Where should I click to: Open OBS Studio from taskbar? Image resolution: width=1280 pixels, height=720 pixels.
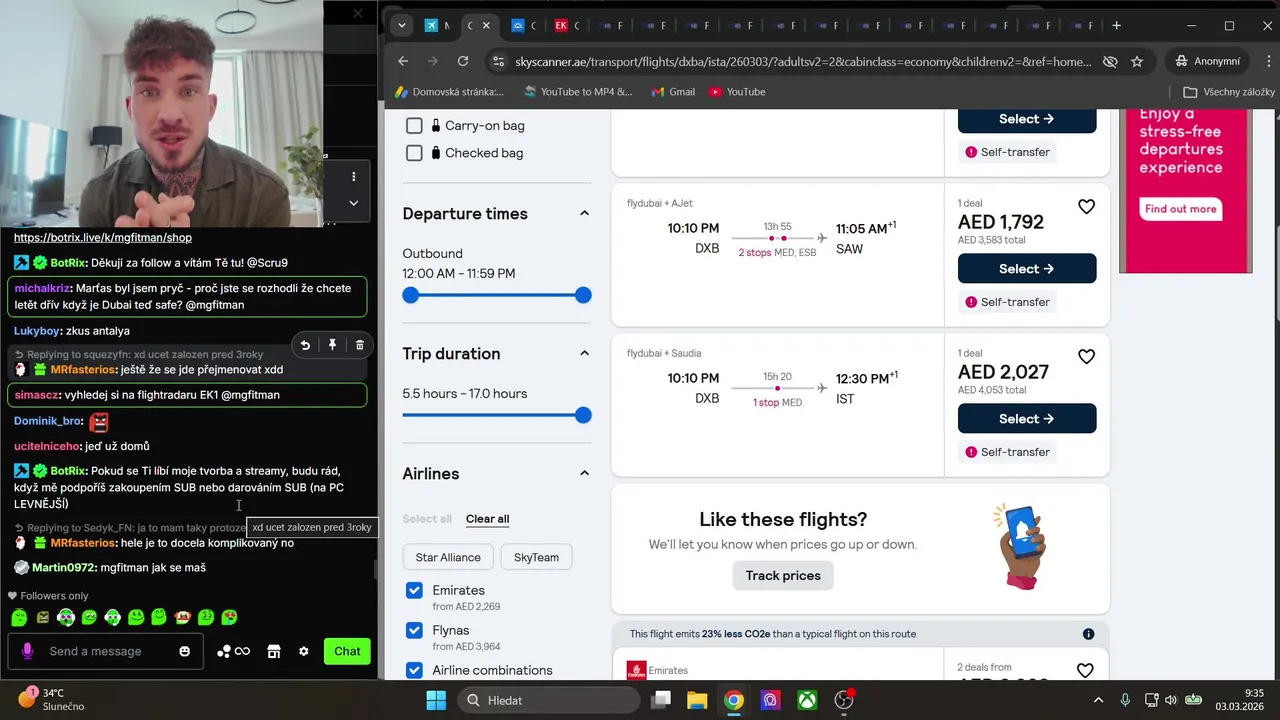[x=844, y=700]
